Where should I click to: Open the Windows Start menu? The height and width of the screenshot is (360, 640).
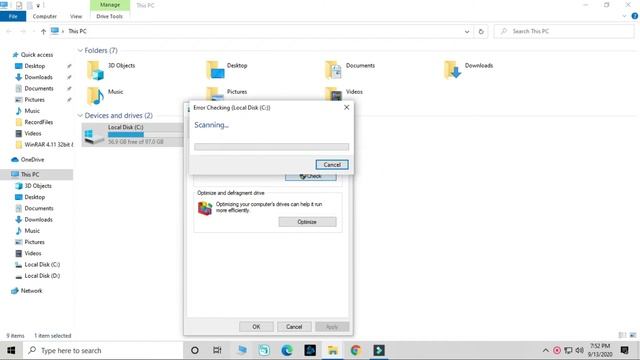[x=11, y=350]
